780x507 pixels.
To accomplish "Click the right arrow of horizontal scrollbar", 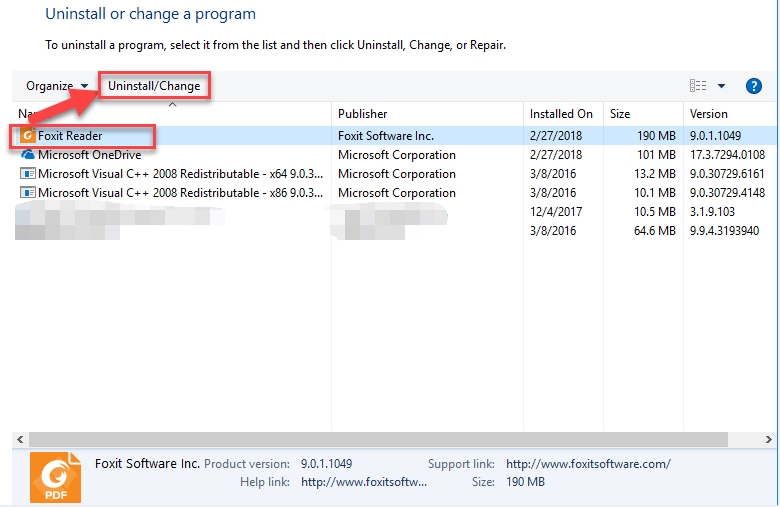I will [769, 439].
